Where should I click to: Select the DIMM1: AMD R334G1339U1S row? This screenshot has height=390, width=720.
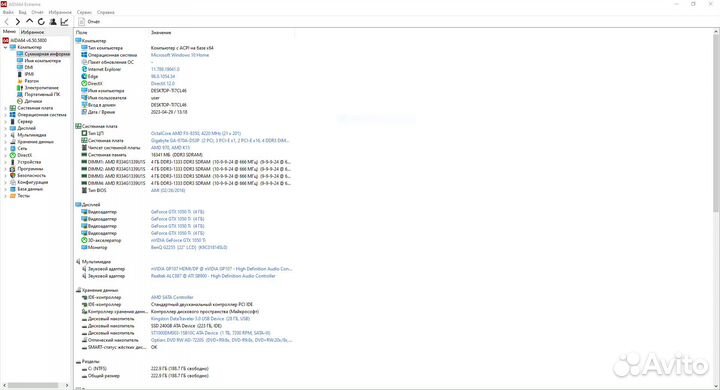[x=186, y=162]
